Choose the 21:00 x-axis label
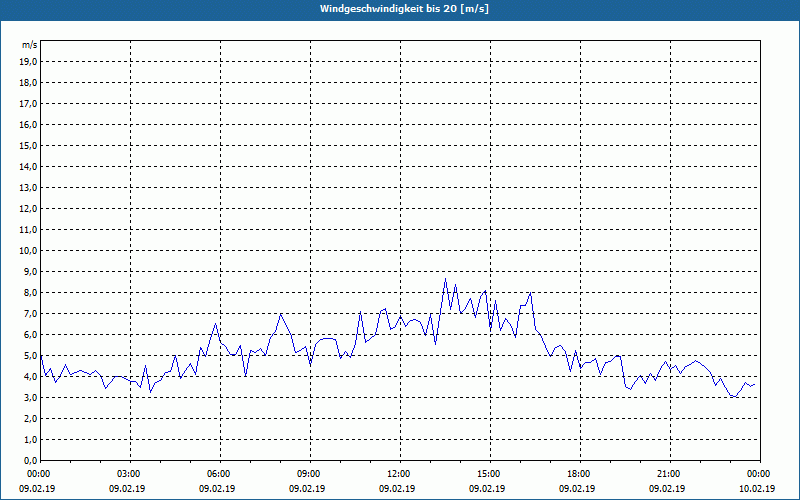 (x=670, y=474)
